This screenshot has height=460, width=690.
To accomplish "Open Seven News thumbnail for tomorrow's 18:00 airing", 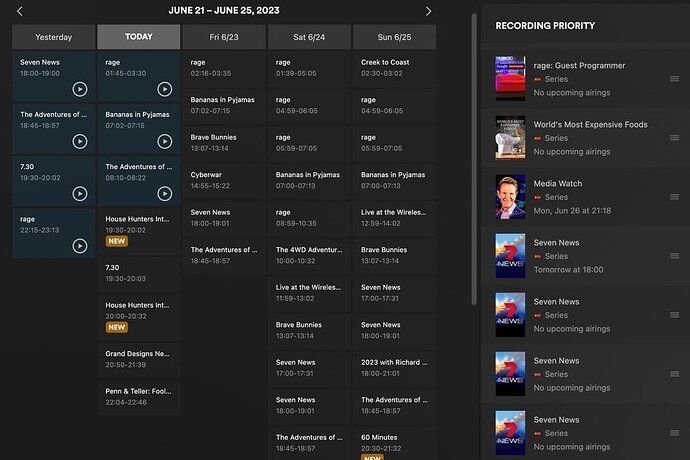I will (510, 255).
